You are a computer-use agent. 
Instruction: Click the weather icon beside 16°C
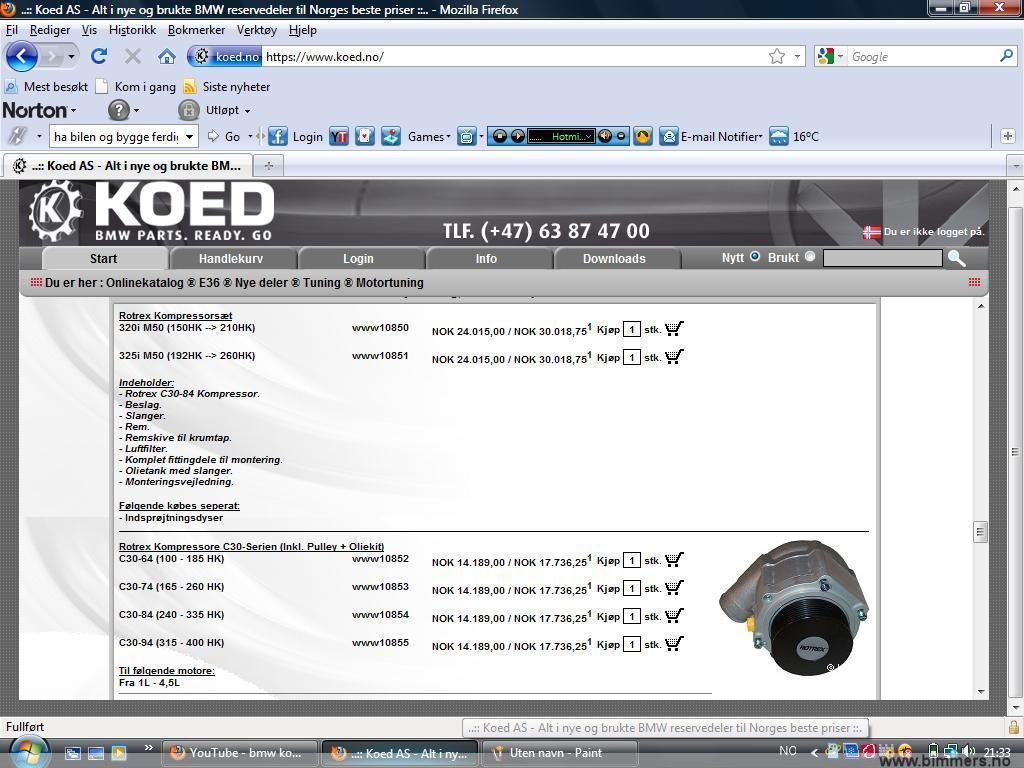778,136
